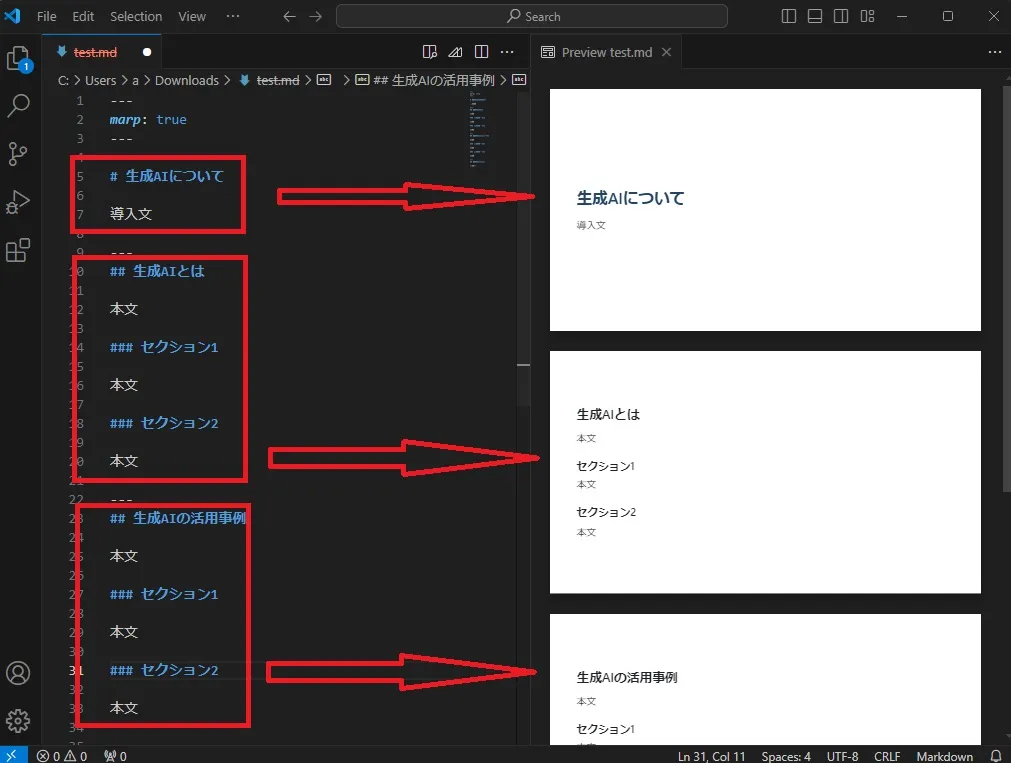The height and width of the screenshot is (763, 1011).
Task: Show errors and warnings count
Action: tap(62, 756)
